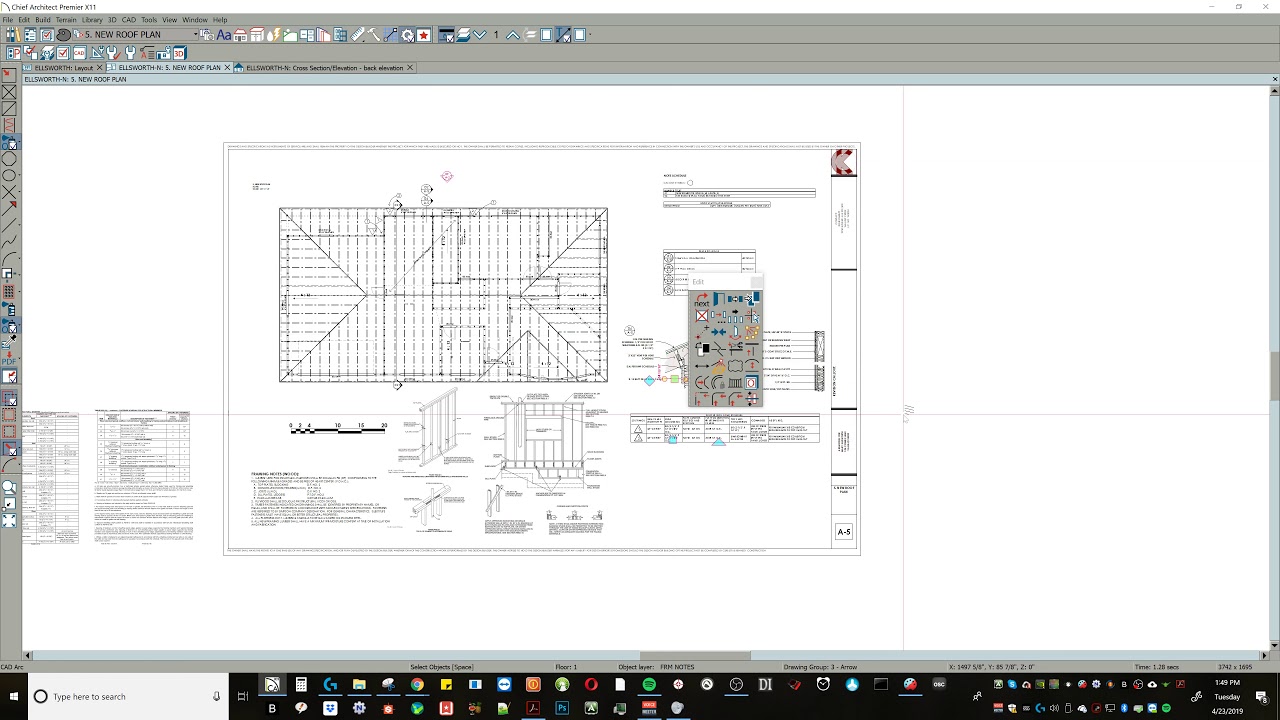Go down one floor using chevron arrow

pyautogui.click(x=479, y=35)
